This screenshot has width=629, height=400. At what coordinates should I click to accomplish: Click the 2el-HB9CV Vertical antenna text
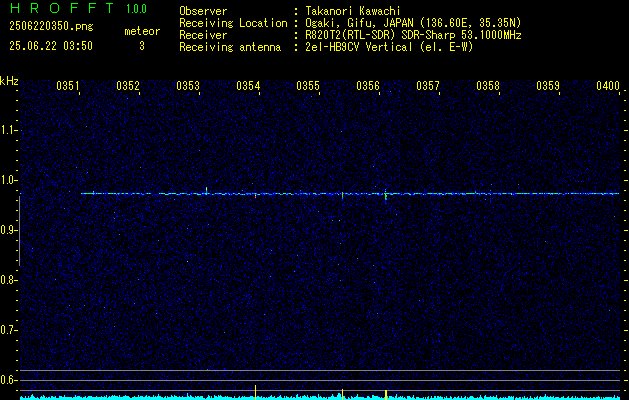[390, 47]
